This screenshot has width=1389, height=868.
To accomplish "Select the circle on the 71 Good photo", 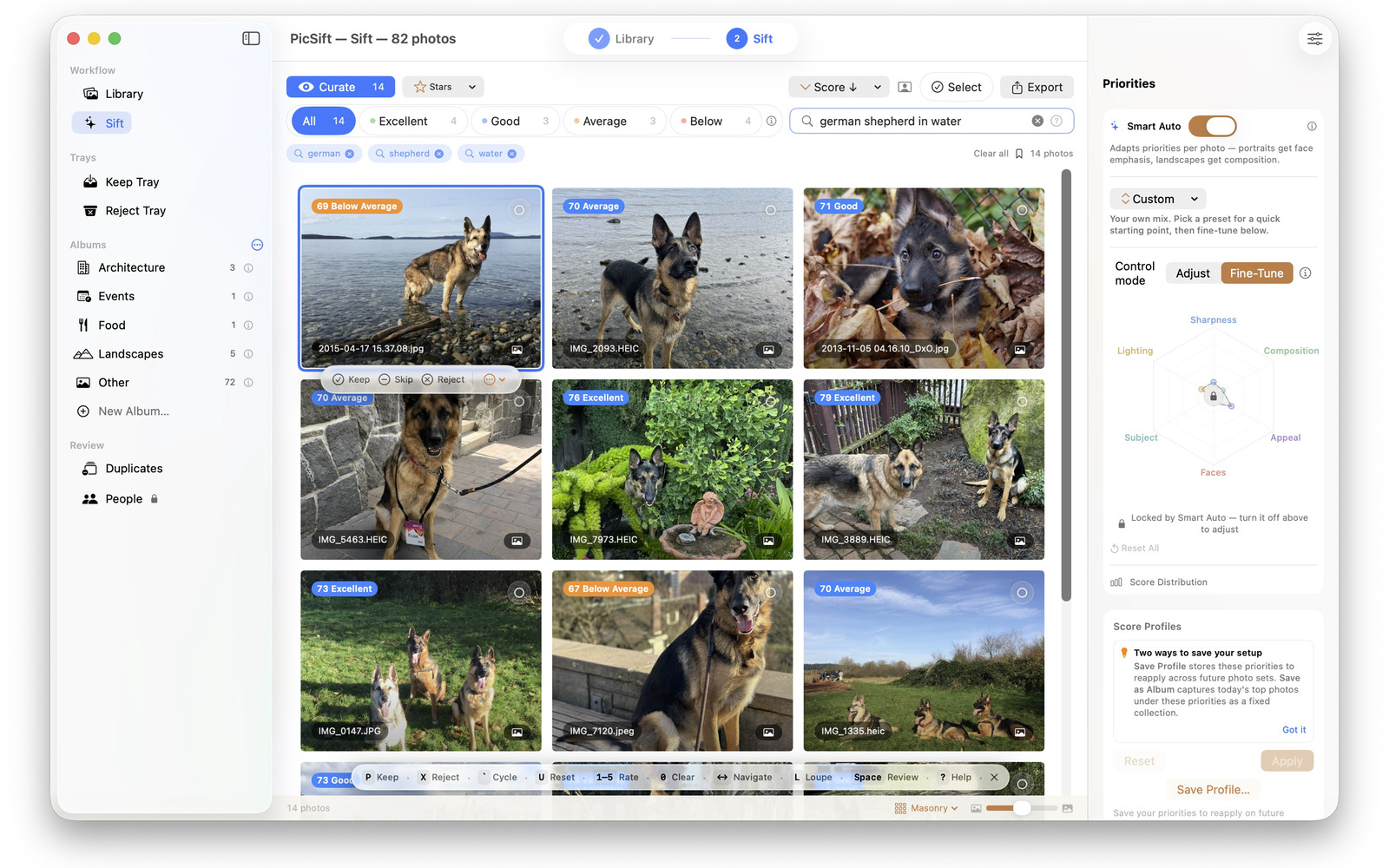I will [x=1023, y=210].
